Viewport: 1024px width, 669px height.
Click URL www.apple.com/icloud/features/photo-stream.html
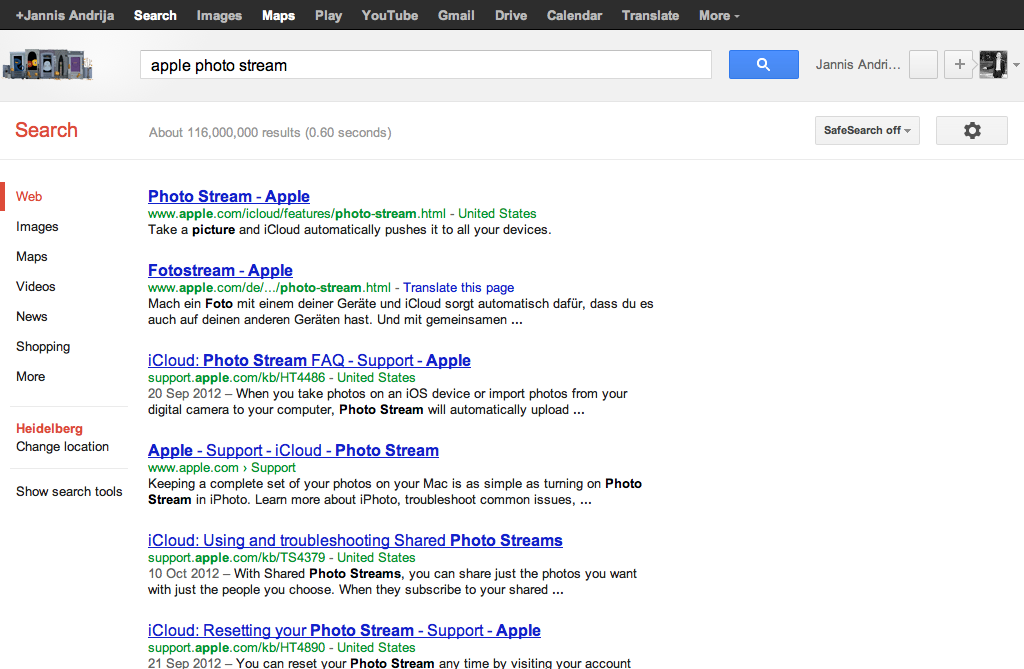pyautogui.click(x=296, y=214)
